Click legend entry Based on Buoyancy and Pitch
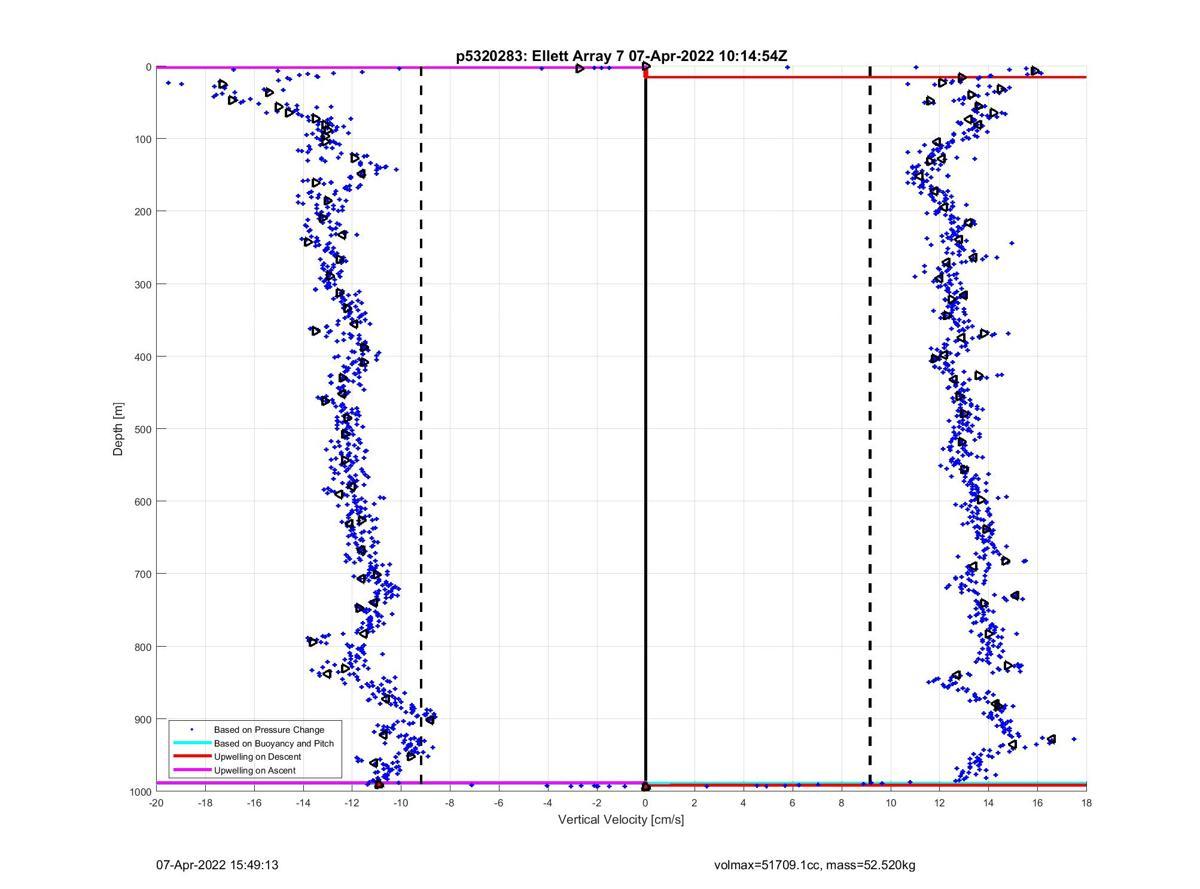The width and height of the screenshot is (1200, 889). point(274,743)
